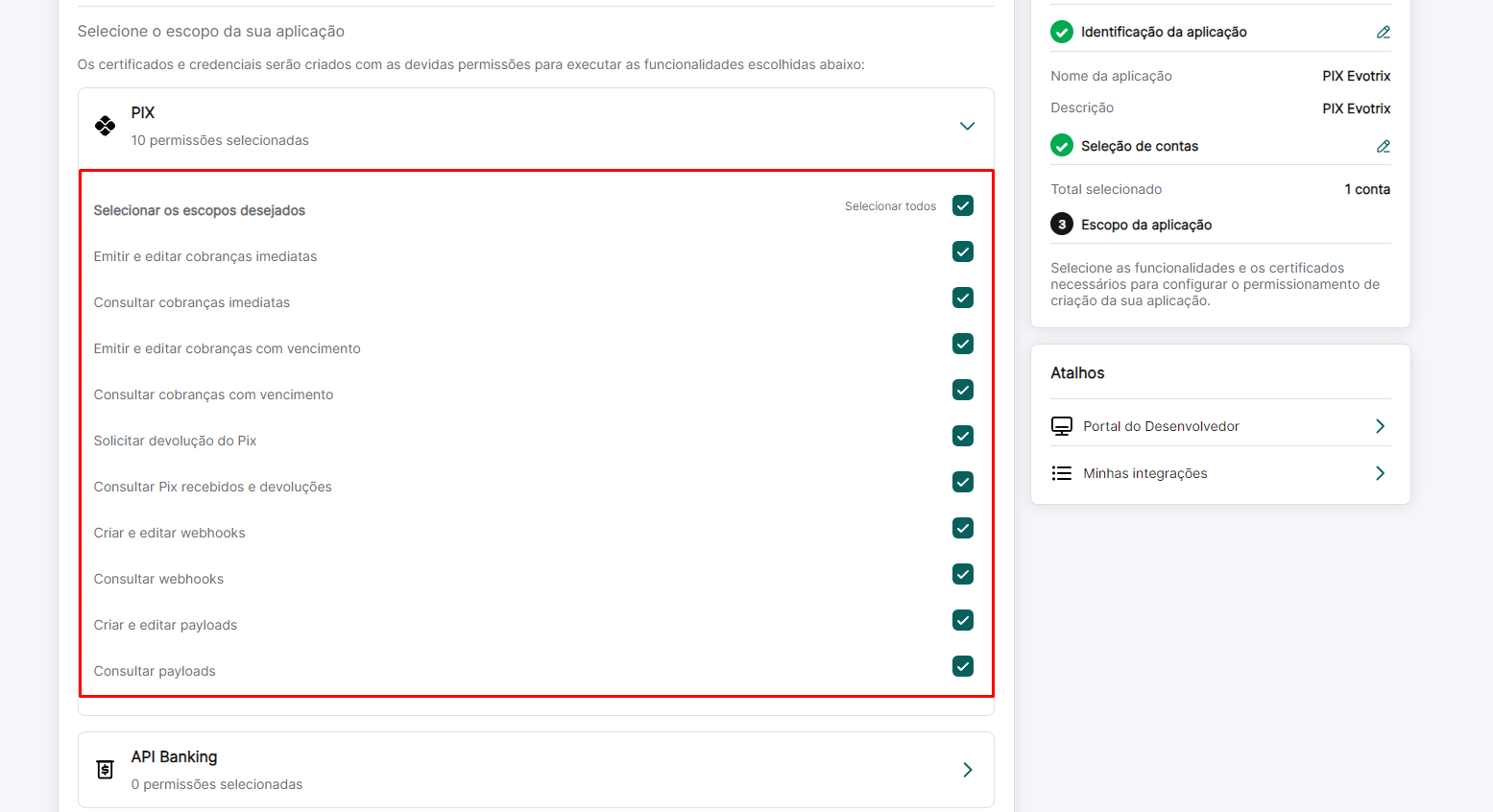The height and width of the screenshot is (812, 1493).
Task: Click the API Banking document icon
Action: pos(105,770)
